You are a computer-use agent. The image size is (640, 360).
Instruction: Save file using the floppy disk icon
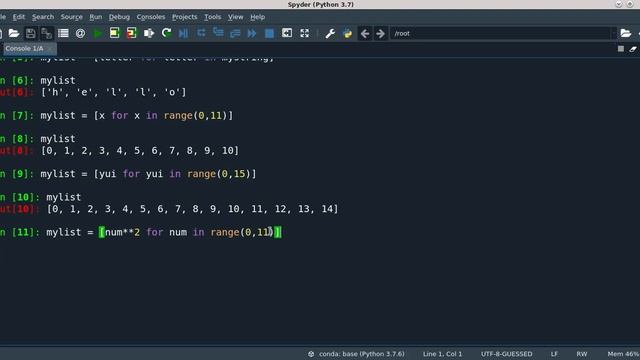click(x=30, y=33)
